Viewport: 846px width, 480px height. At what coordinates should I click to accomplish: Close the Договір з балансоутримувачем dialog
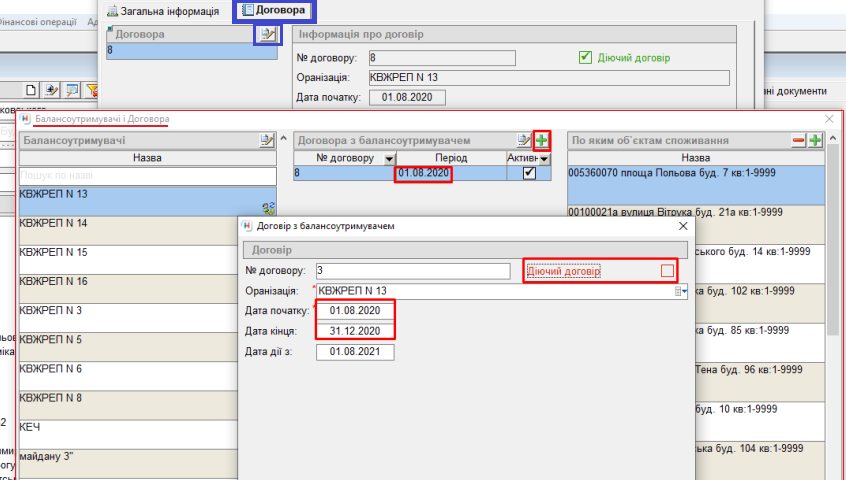tap(682, 226)
